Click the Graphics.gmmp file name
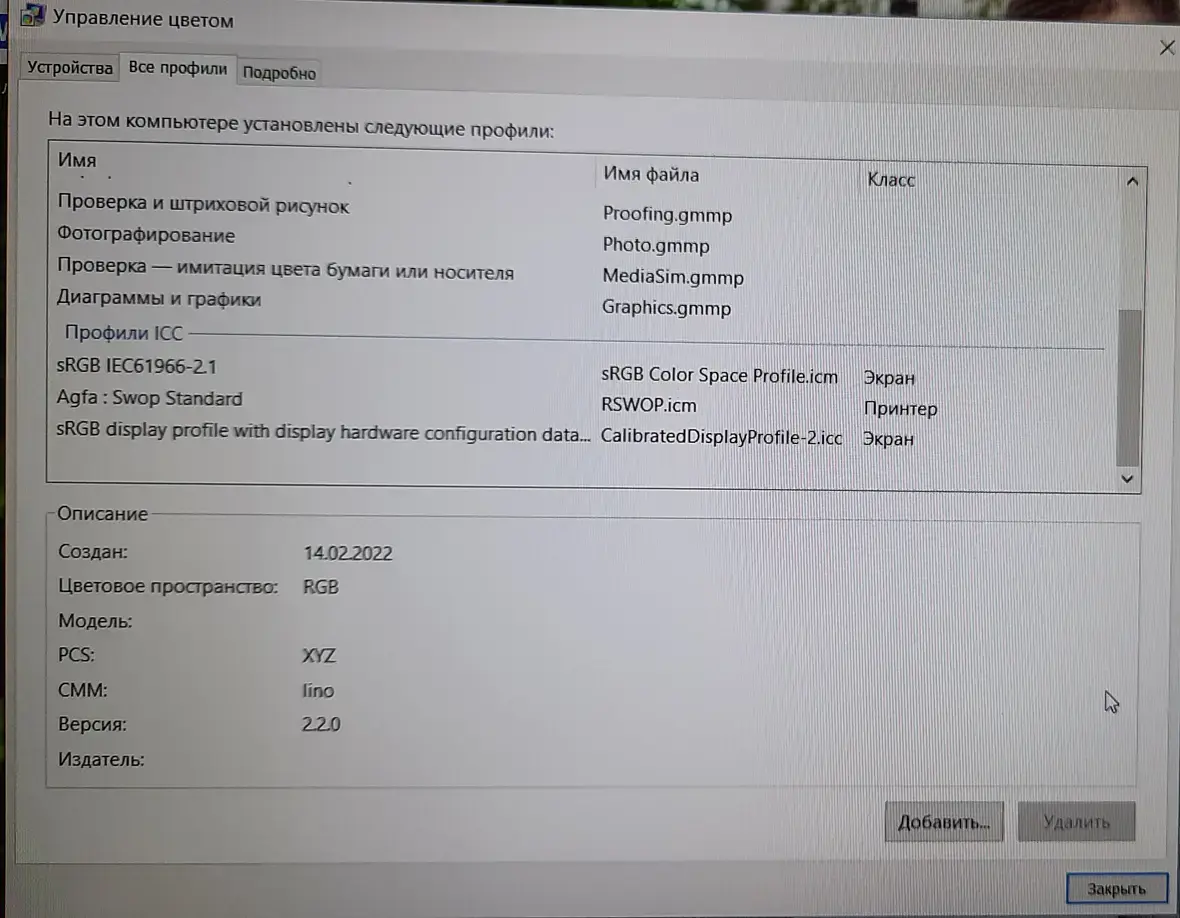This screenshot has width=1180, height=918. point(666,308)
